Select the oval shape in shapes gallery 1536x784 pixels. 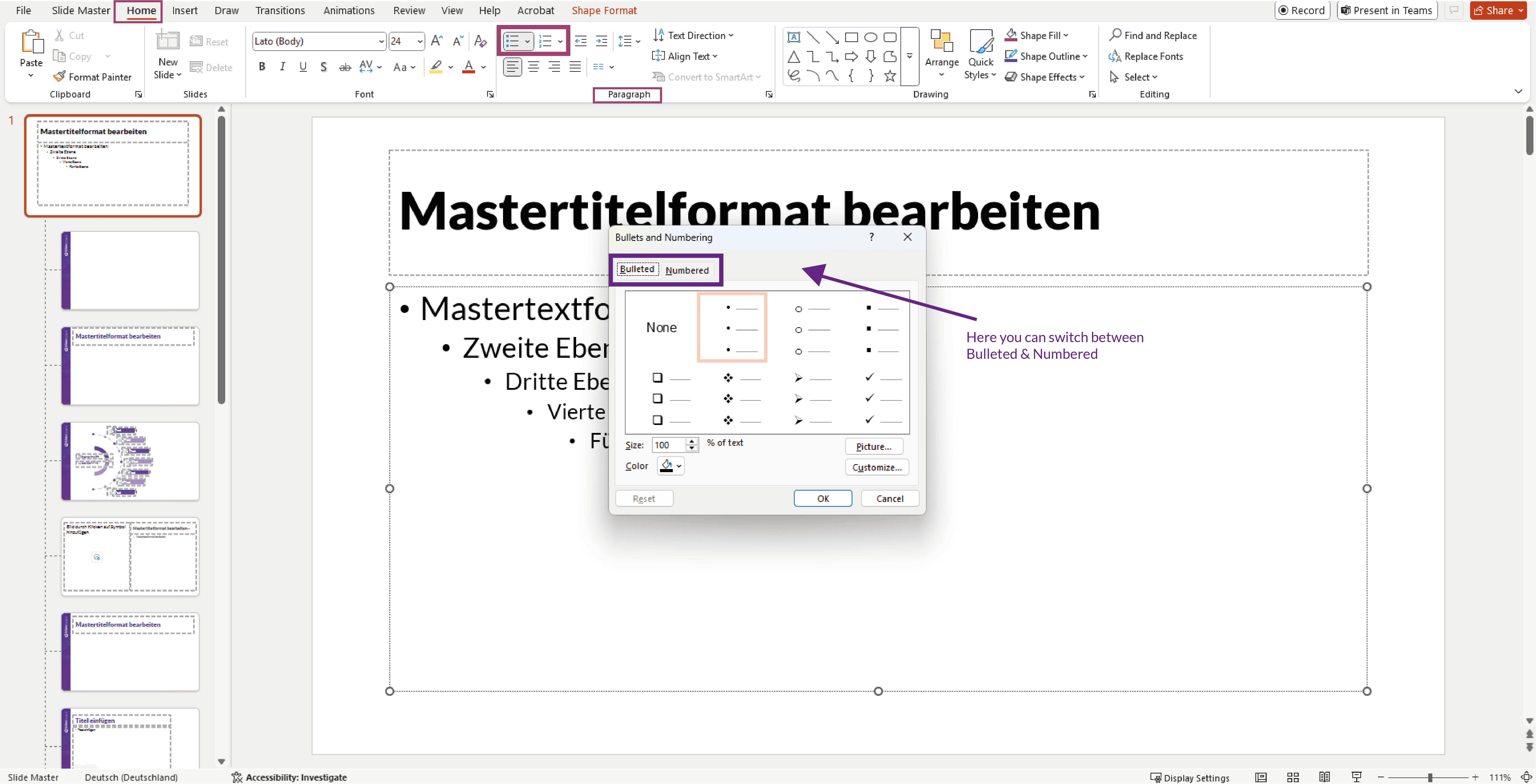point(871,37)
